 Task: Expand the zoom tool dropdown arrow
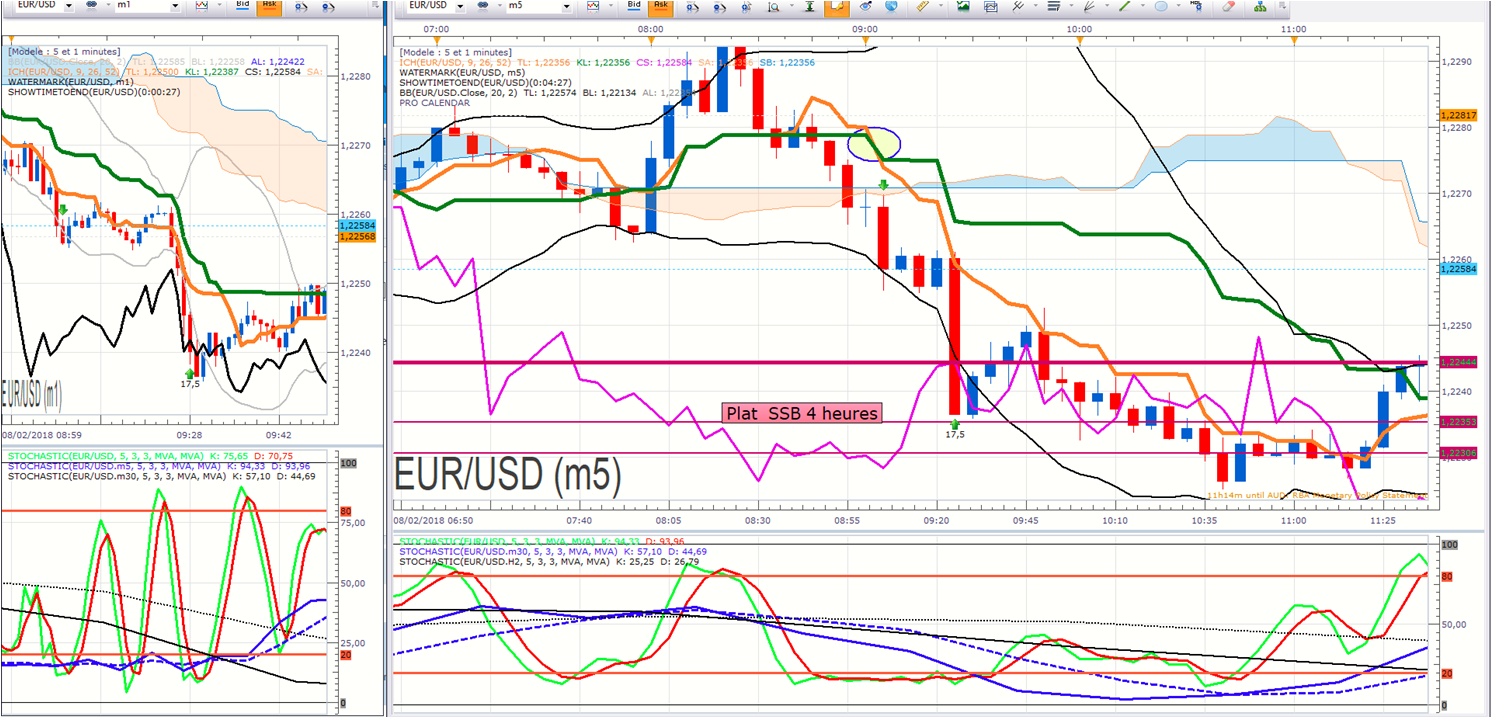(791, 6)
